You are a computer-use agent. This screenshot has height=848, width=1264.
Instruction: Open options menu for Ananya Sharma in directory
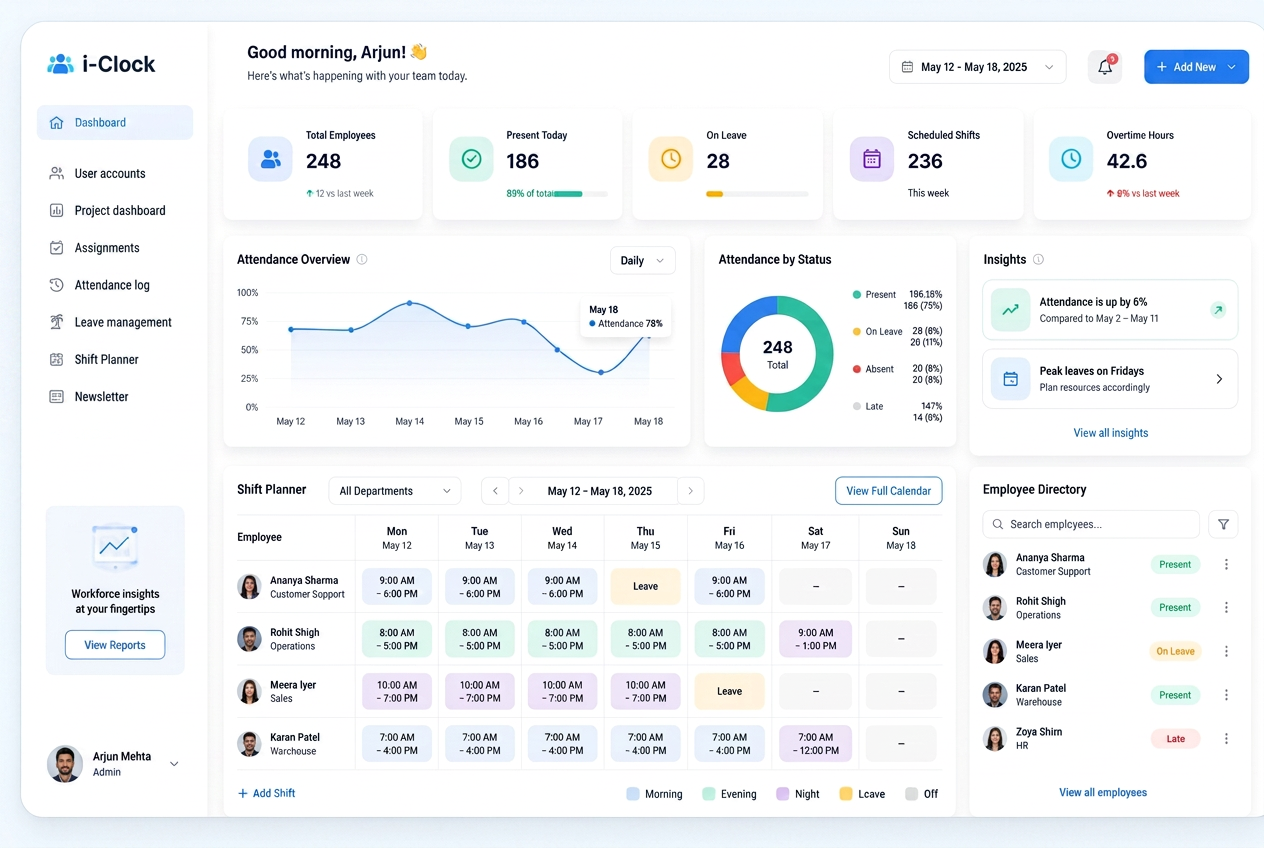(1226, 564)
